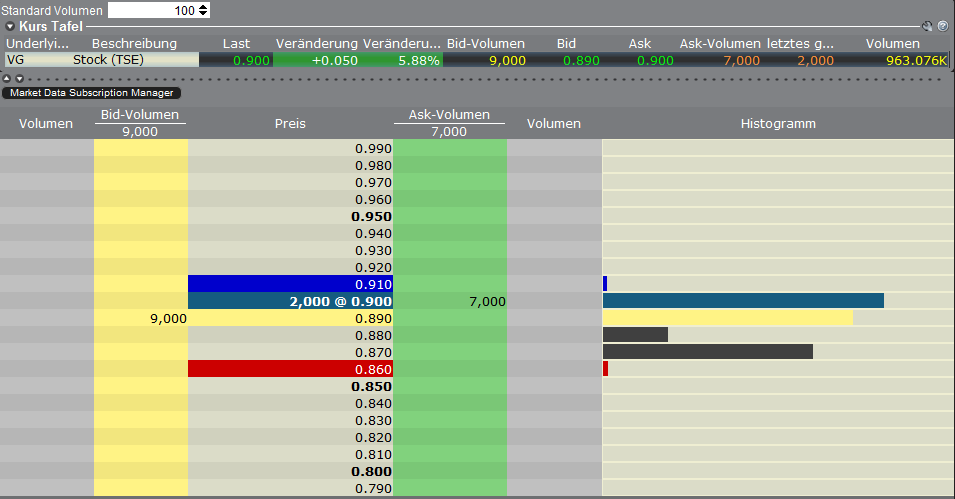Click the up triangle above Market Data button
955x499 pixels.
7,79
